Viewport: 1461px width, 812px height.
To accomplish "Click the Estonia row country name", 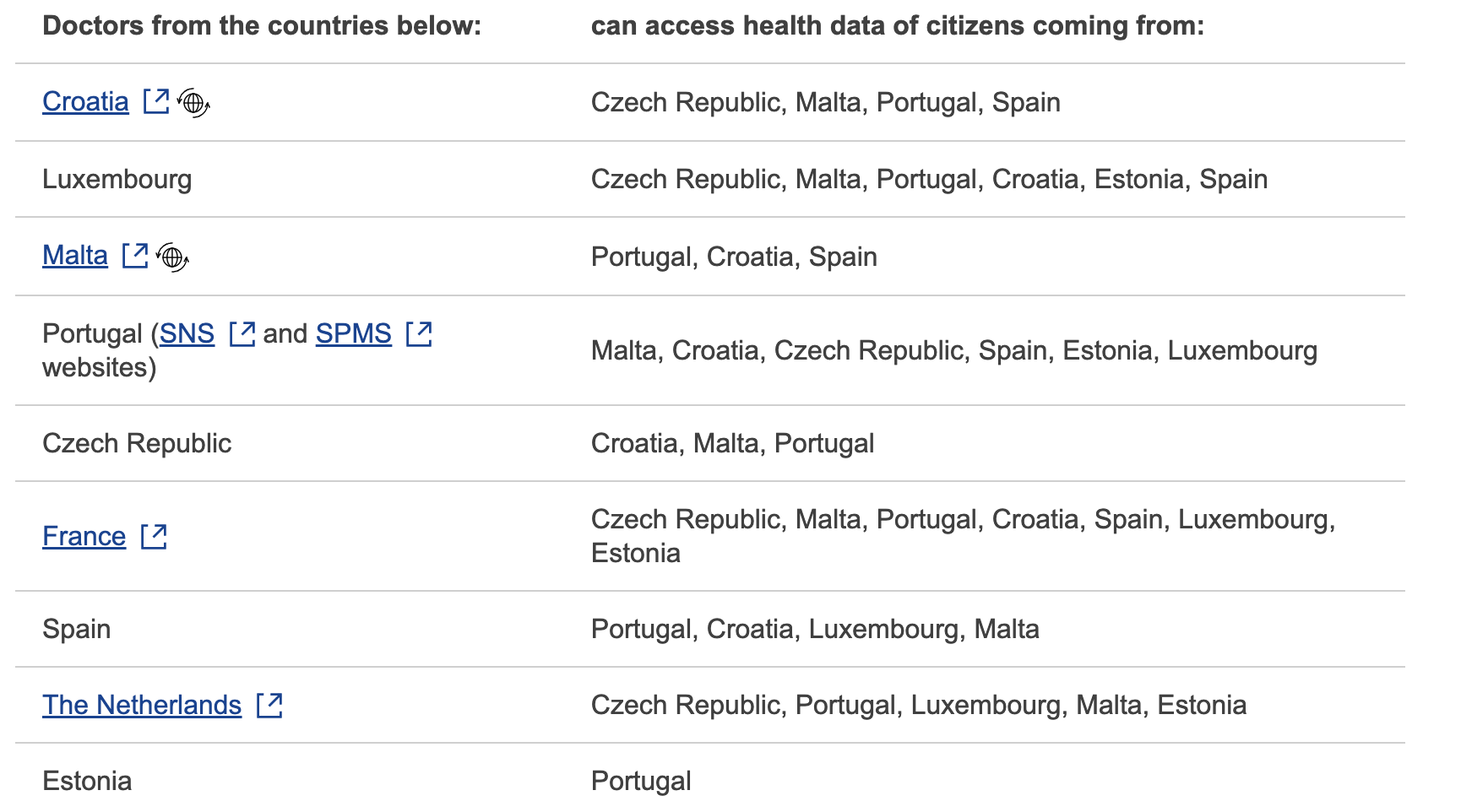I will pyautogui.click(x=87, y=782).
